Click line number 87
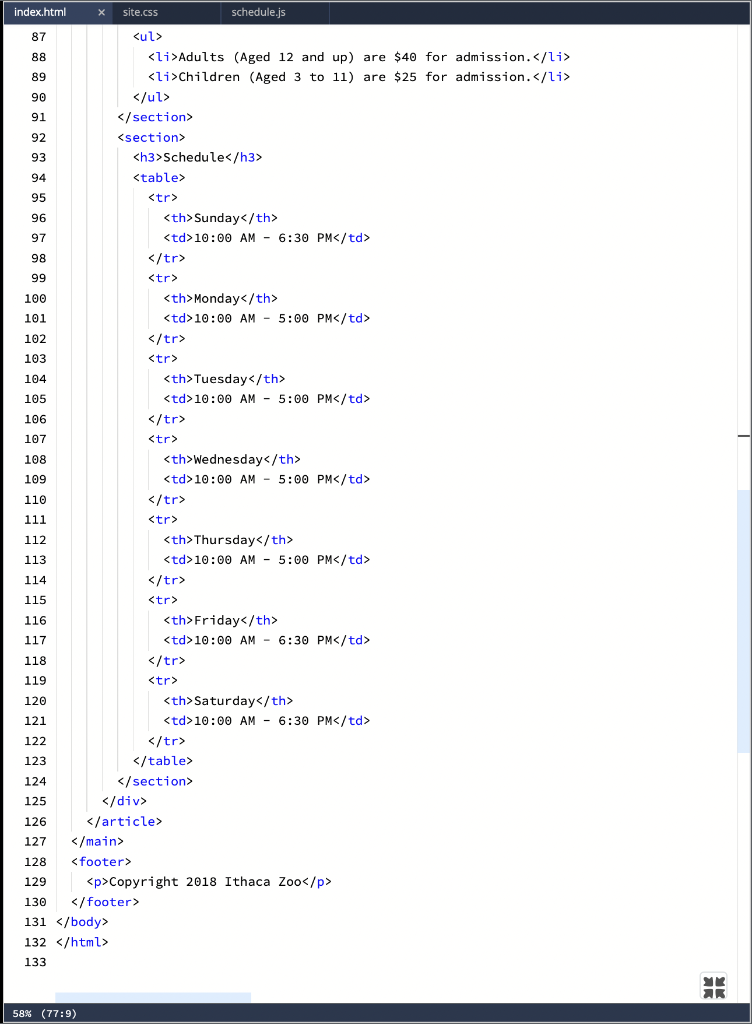 pos(39,37)
